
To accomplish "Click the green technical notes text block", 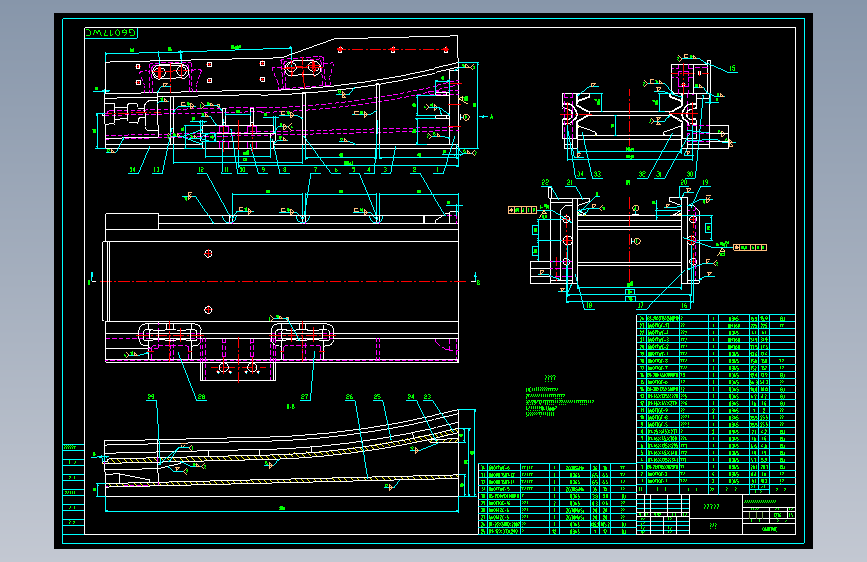I will [558, 398].
